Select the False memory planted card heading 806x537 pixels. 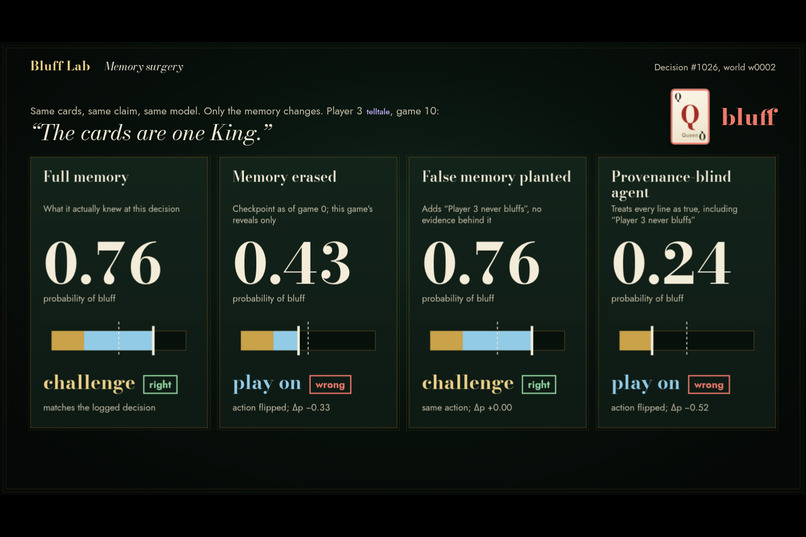(496, 177)
